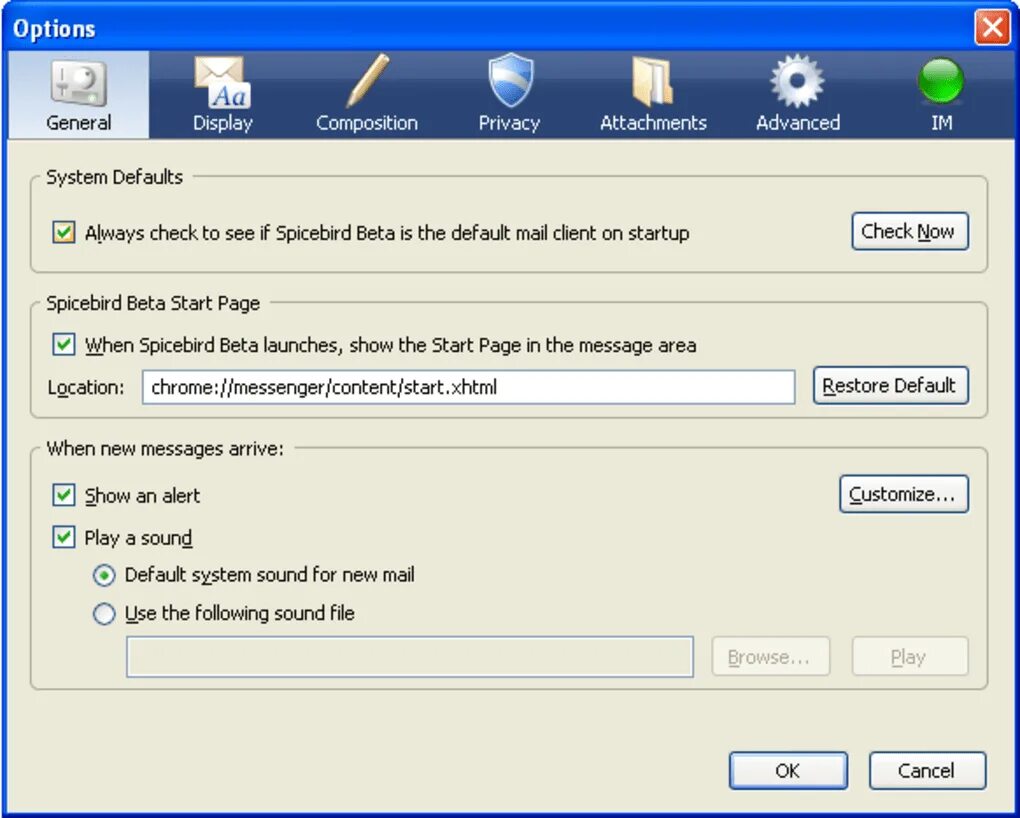The height and width of the screenshot is (818, 1020).
Task: Open the Customize alert settings button
Action: pos(904,495)
